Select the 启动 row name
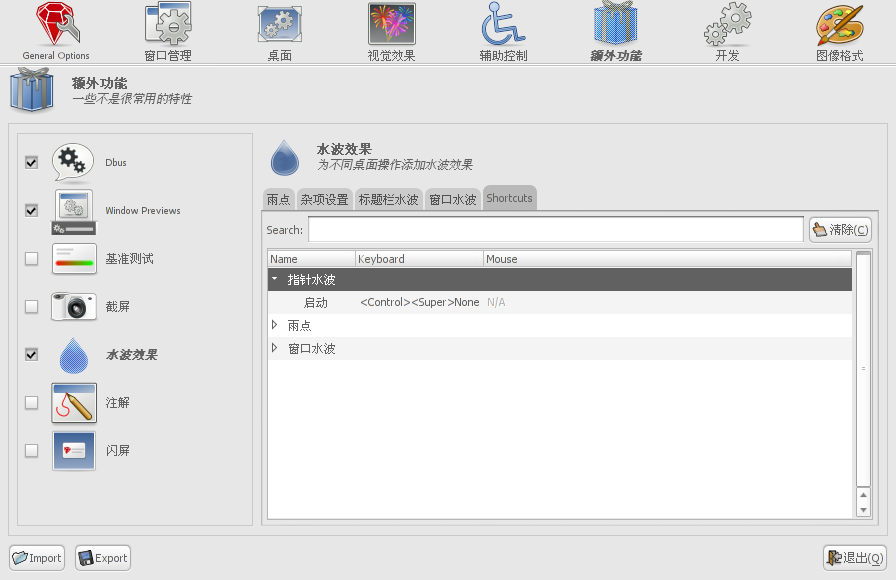Viewport: 896px width, 580px height. 315,303
